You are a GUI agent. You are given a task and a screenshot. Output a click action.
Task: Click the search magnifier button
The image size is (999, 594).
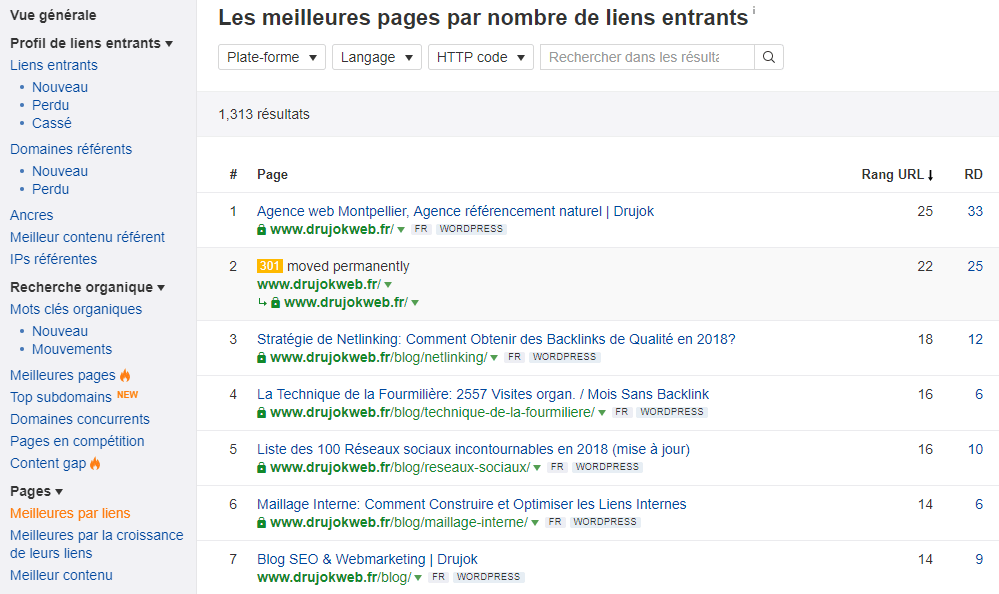tap(769, 57)
